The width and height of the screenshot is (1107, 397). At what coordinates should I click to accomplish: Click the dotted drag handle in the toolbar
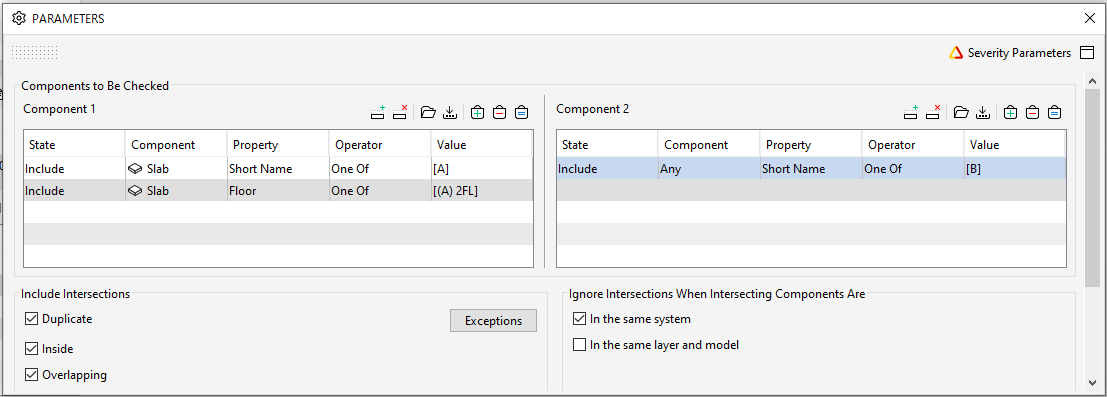35,52
